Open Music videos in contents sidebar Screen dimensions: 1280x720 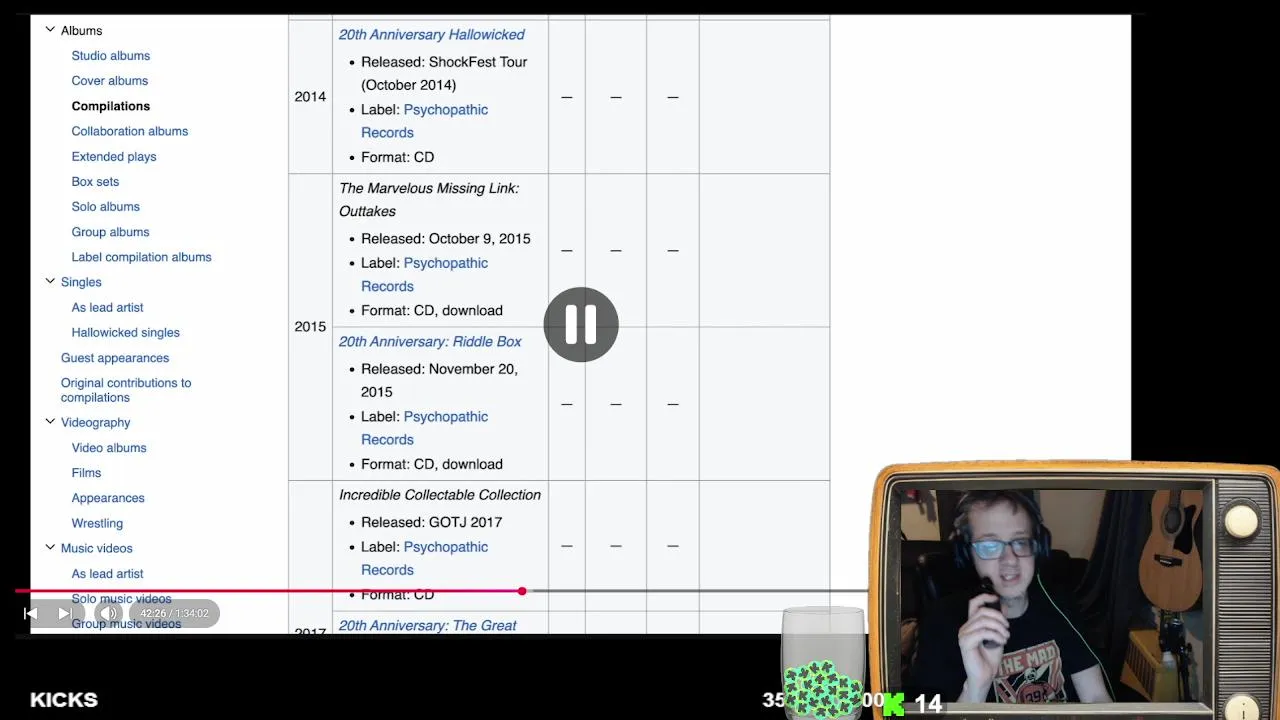[x=97, y=548]
